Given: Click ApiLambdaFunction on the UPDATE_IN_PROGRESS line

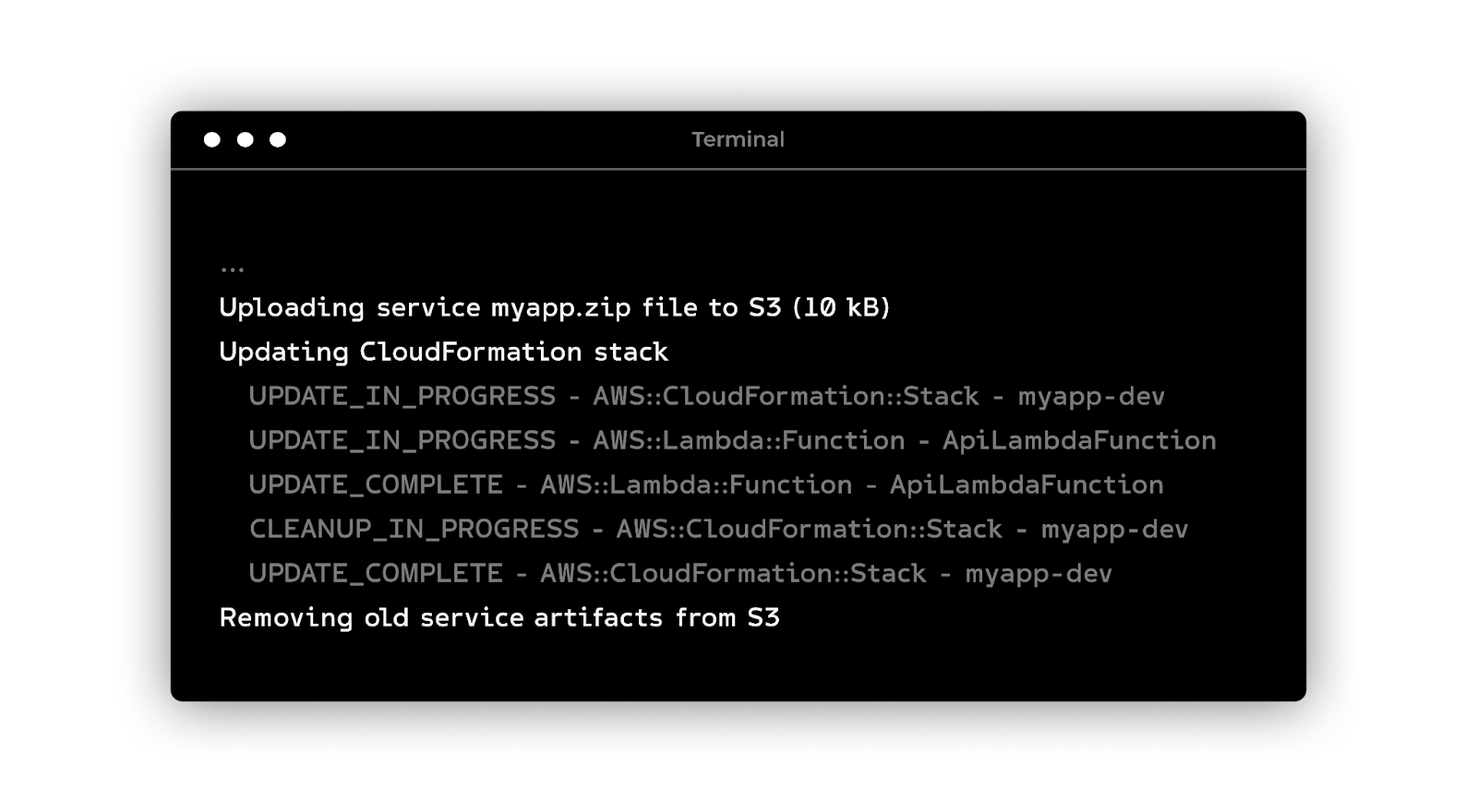Looking at the screenshot, I should point(1079,440).
